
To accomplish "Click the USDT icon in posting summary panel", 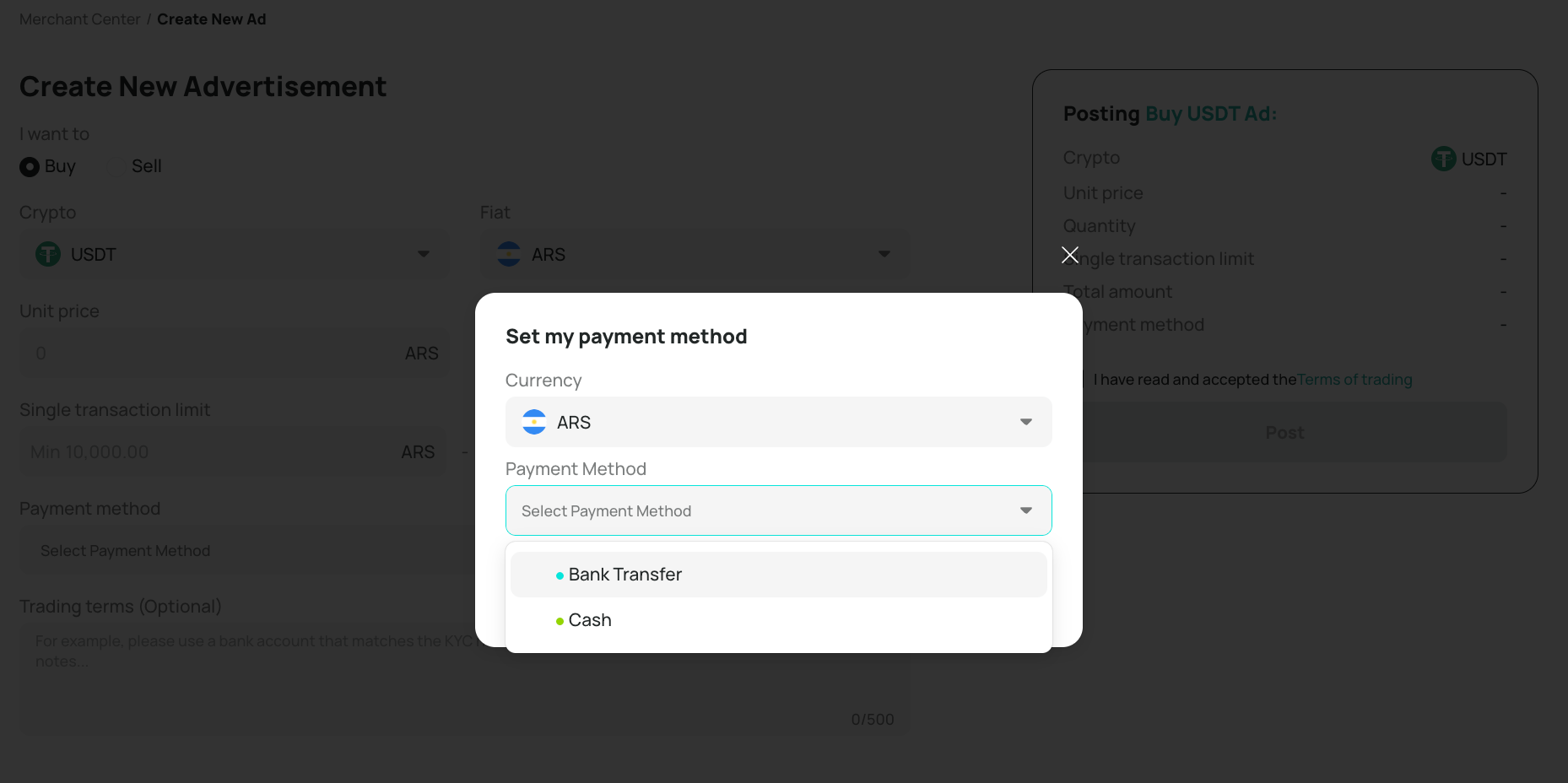I will tap(1444, 159).
